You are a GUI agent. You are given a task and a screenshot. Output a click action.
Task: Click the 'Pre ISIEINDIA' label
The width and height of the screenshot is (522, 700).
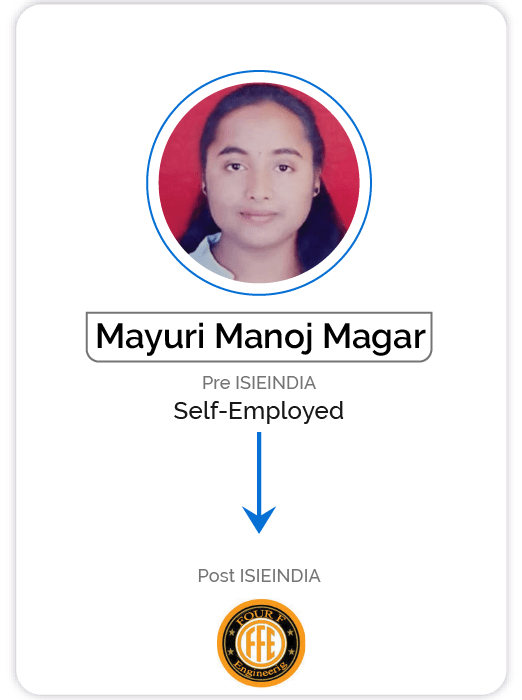(259, 383)
